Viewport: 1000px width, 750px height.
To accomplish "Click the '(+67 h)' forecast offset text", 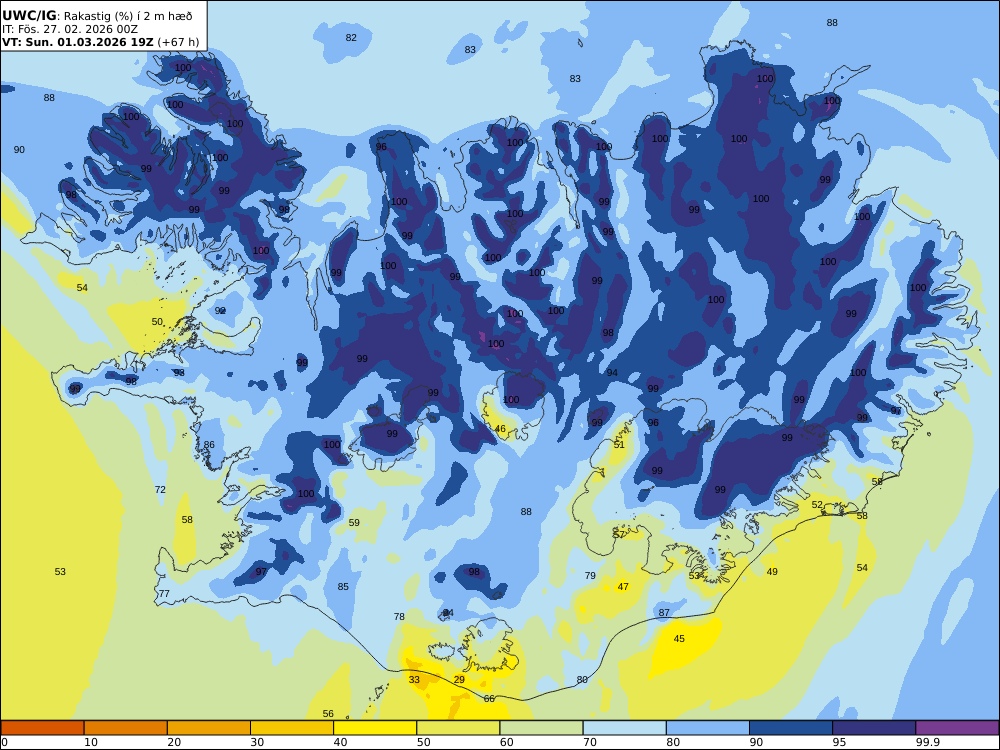I will point(178,42).
